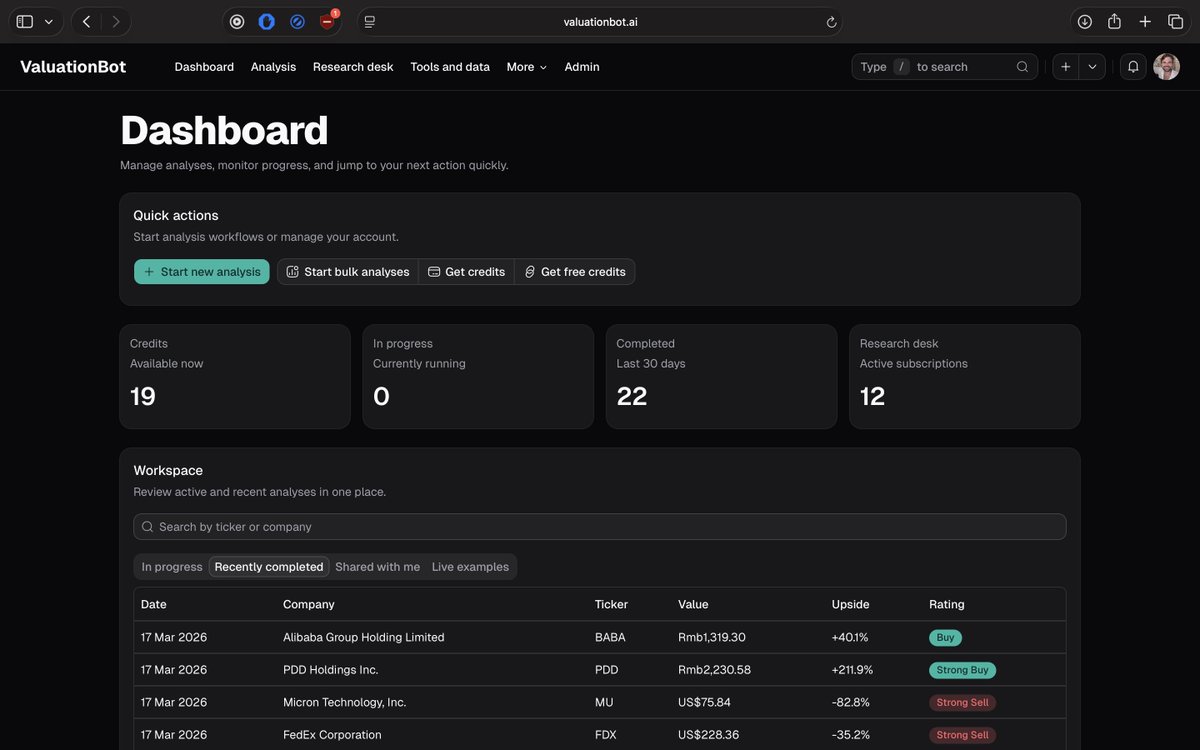Click the Research desk Active subscriptions card

(x=965, y=377)
